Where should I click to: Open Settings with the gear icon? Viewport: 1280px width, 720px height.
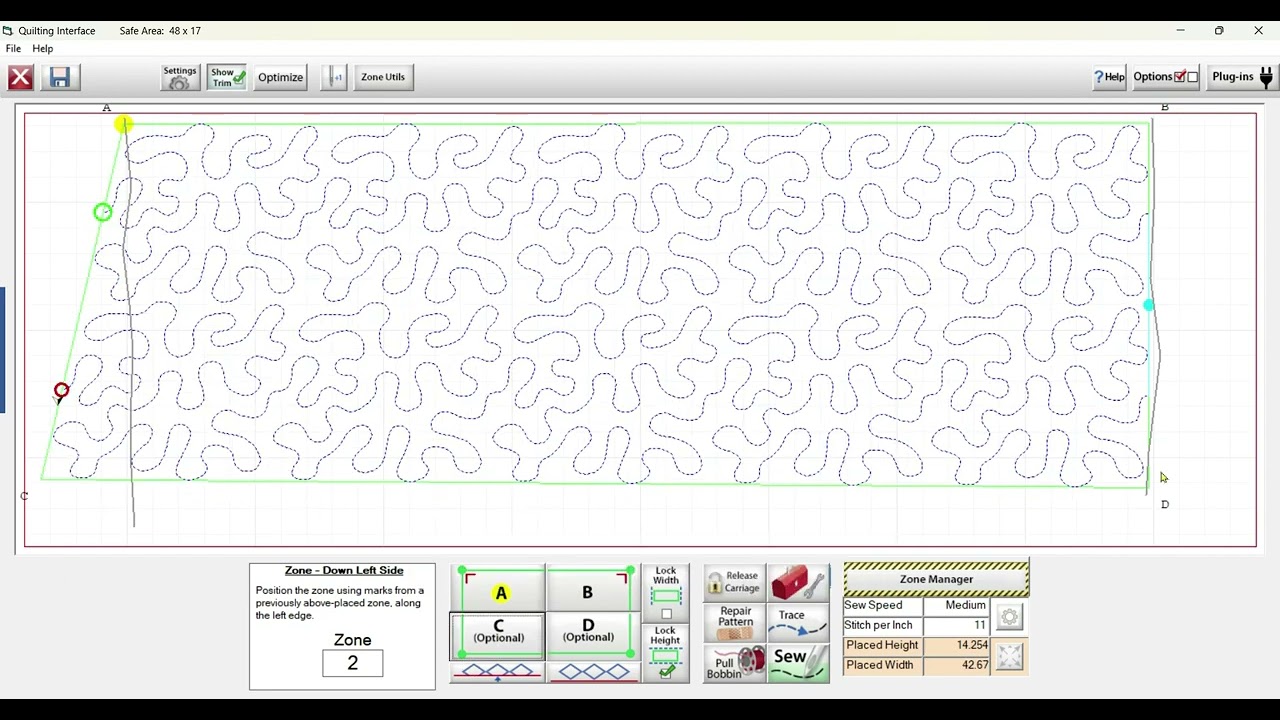click(x=180, y=77)
